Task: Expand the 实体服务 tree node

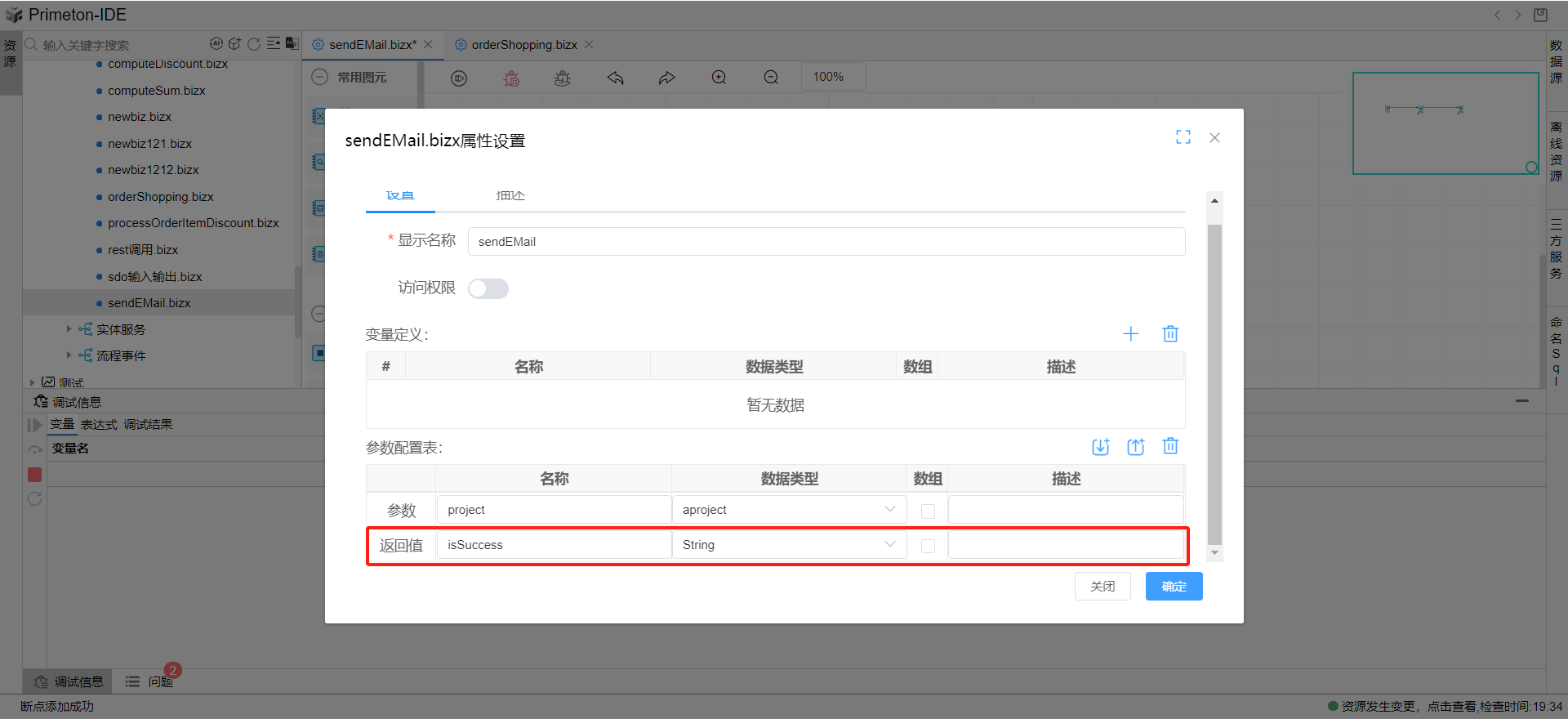Action: [x=69, y=329]
